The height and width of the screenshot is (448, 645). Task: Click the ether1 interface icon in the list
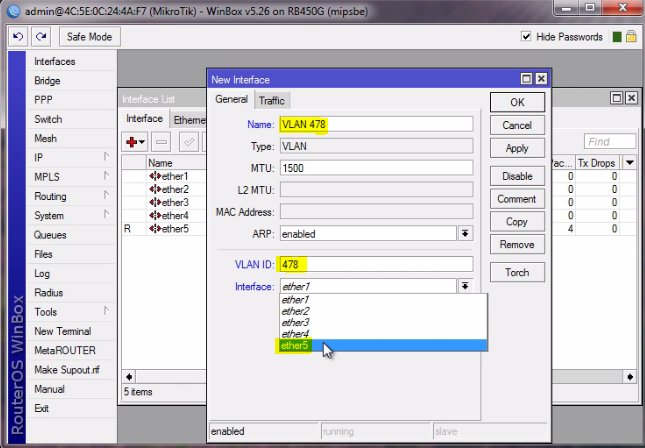pos(155,176)
